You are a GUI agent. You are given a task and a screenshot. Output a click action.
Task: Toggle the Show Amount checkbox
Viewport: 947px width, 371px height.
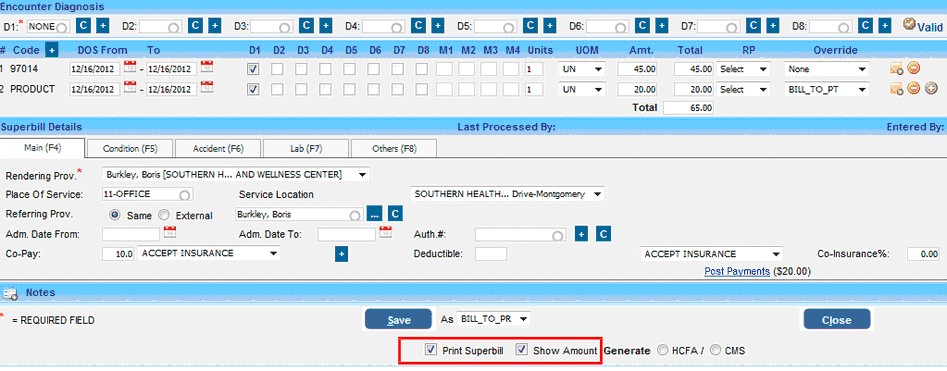(522, 350)
